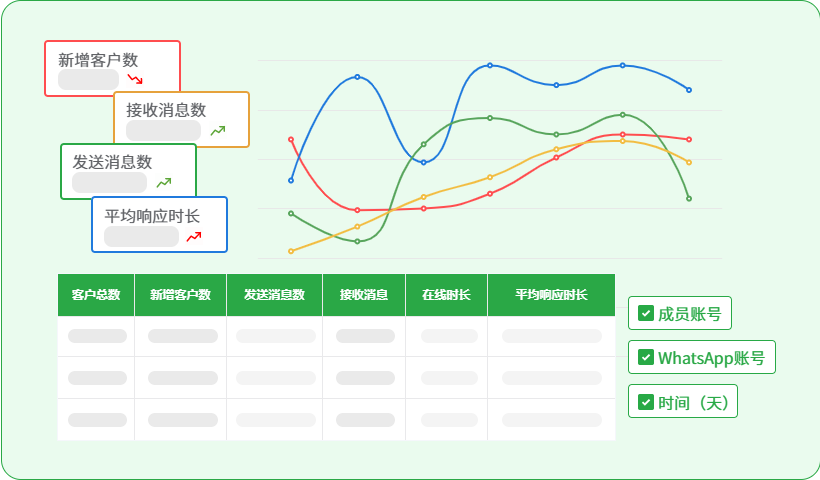Click the red trend arrow in 平均响应时长
This screenshot has width=820, height=480.
(x=194, y=236)
